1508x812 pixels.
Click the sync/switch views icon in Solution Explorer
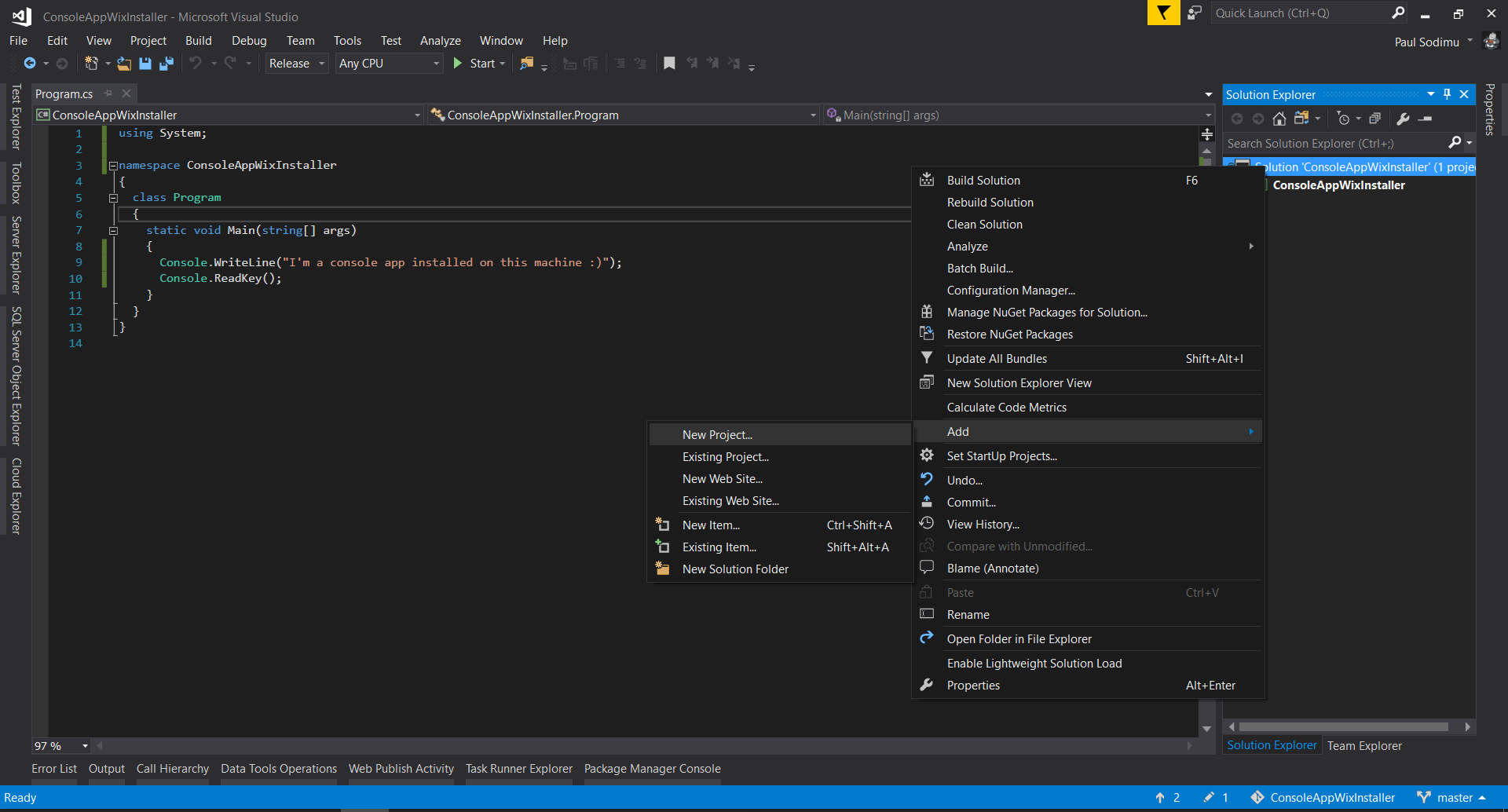click(x=1301, y=119)
